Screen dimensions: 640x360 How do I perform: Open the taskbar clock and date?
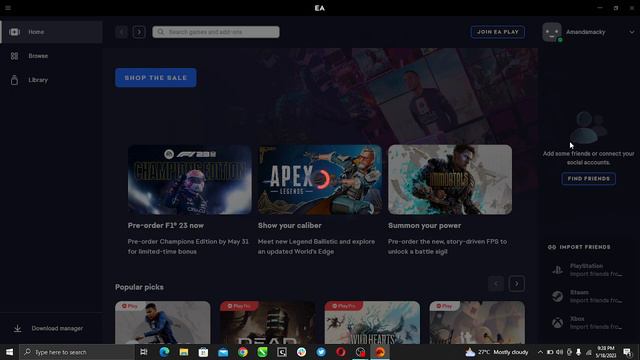[x=606, y=352]
